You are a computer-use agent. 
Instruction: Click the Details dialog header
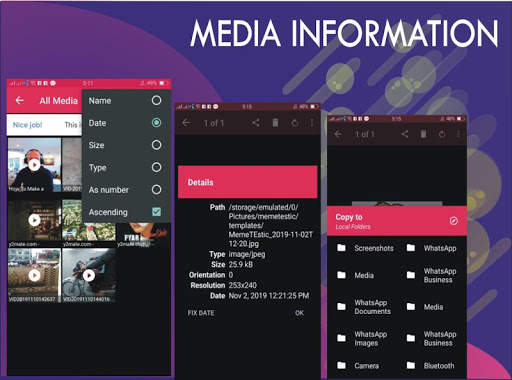(248, 182)
